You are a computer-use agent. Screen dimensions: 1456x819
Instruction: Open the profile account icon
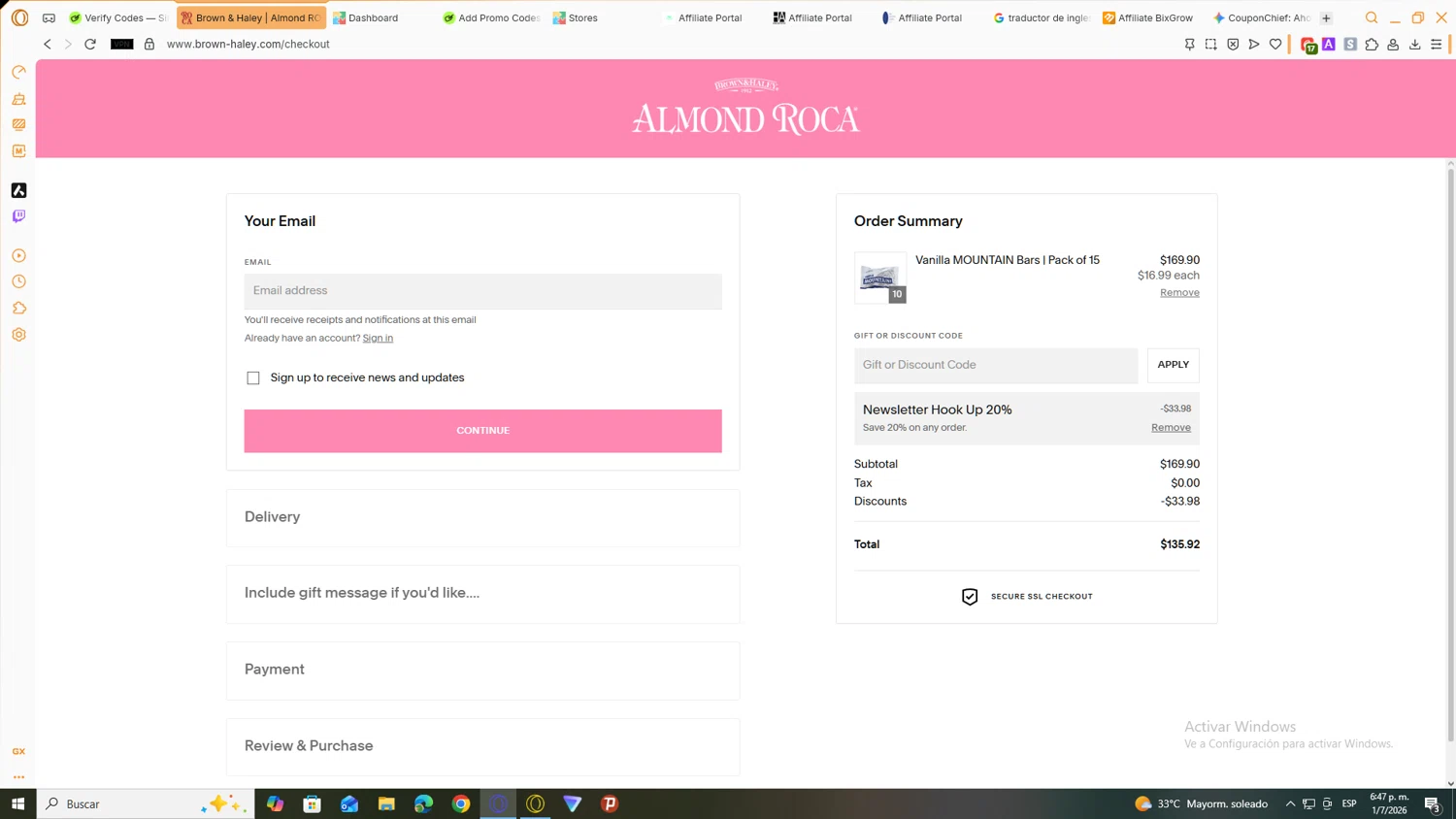pos(1393,44)
